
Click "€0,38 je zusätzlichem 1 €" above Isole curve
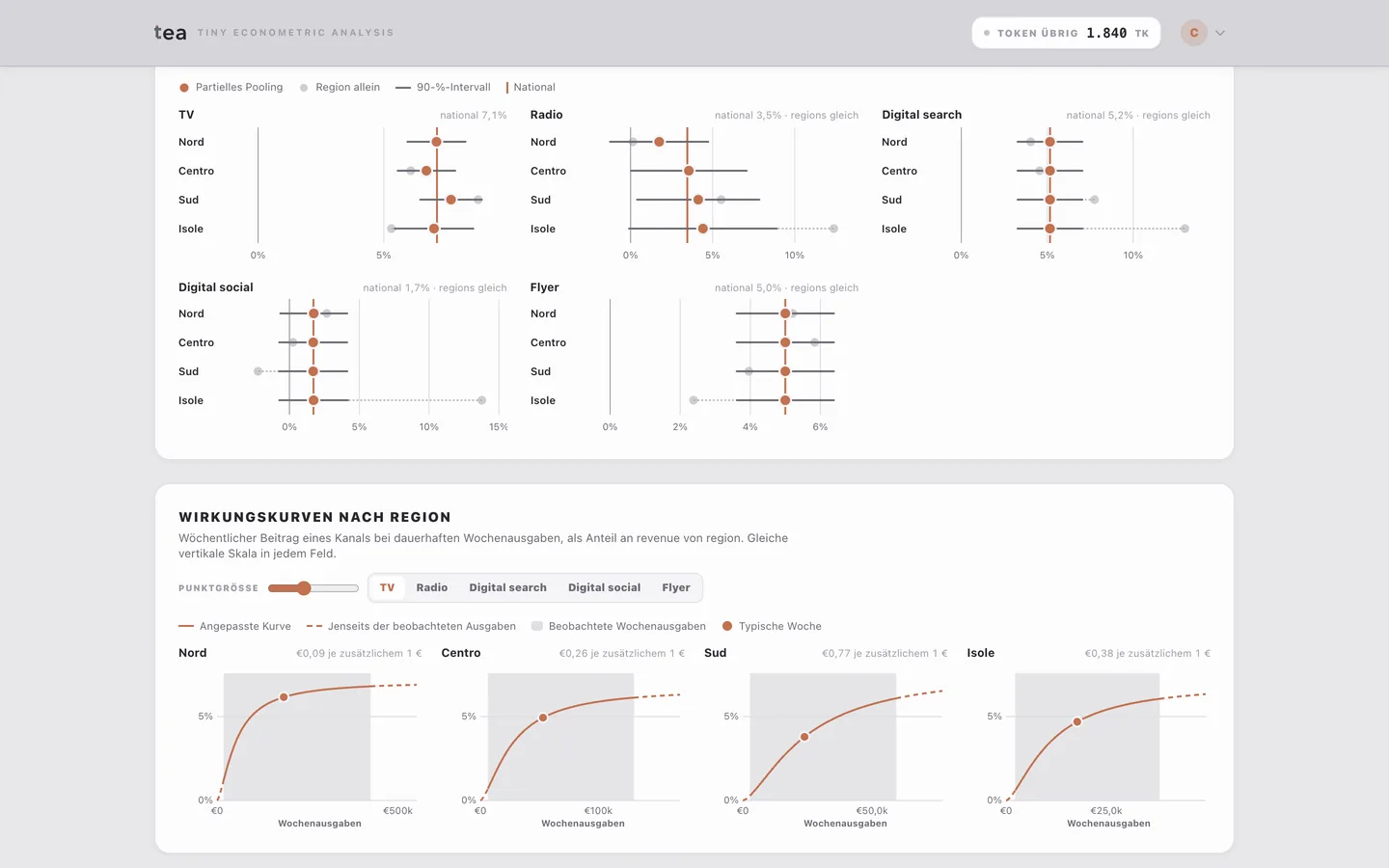(x=1148, y=654)
